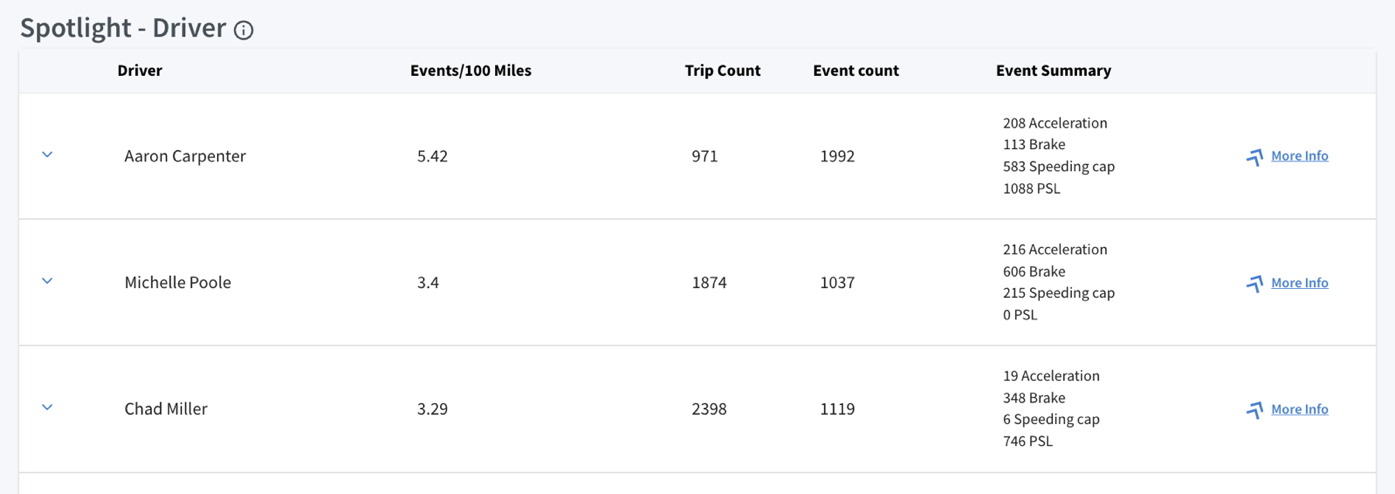Click the Events/100 Miles column header
The width and height of the screenshot is (1395, 494).
coord(471,71)
